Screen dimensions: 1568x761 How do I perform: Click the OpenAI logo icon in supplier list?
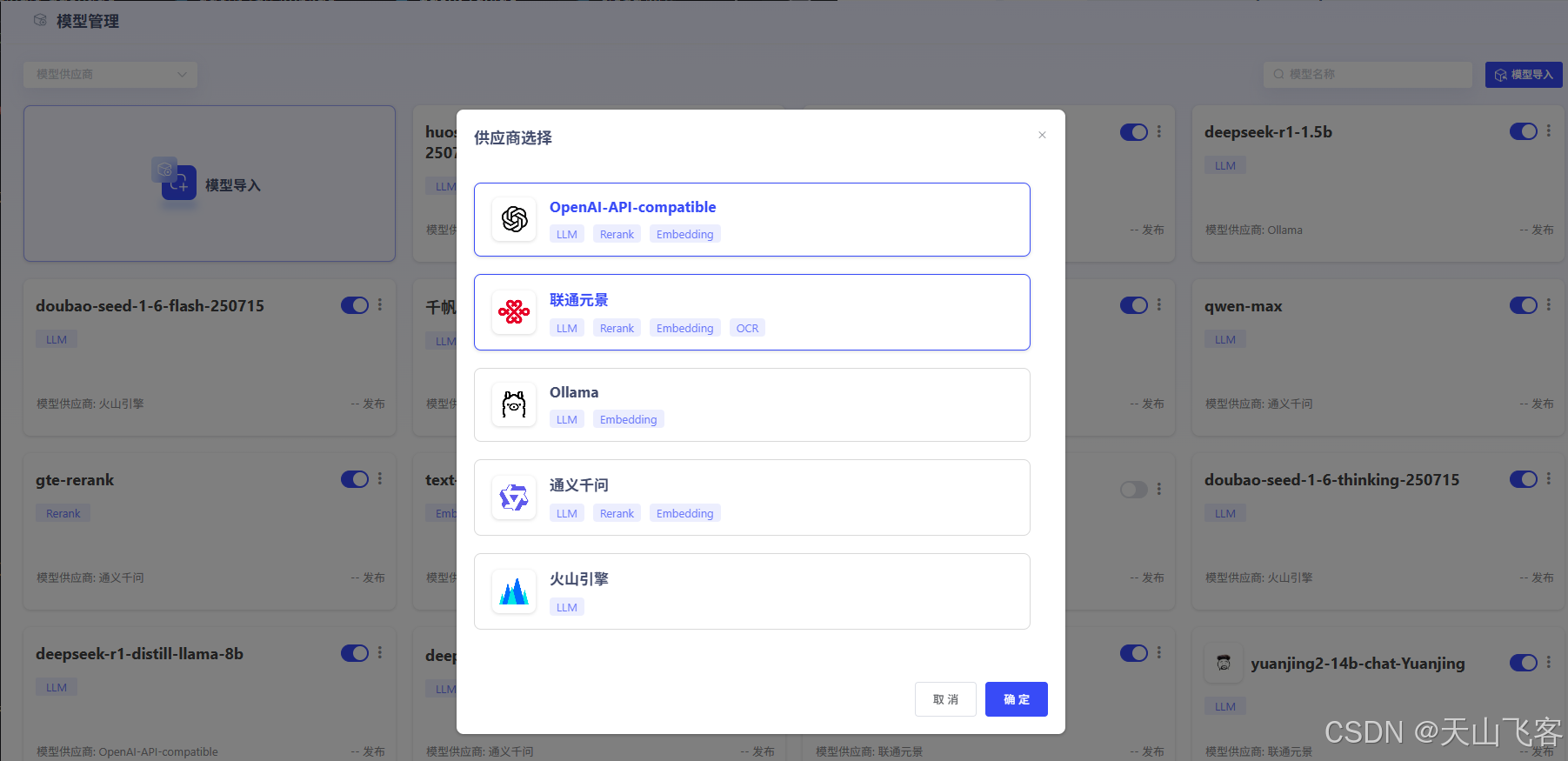pyautogui.click(x=514, y=219)
